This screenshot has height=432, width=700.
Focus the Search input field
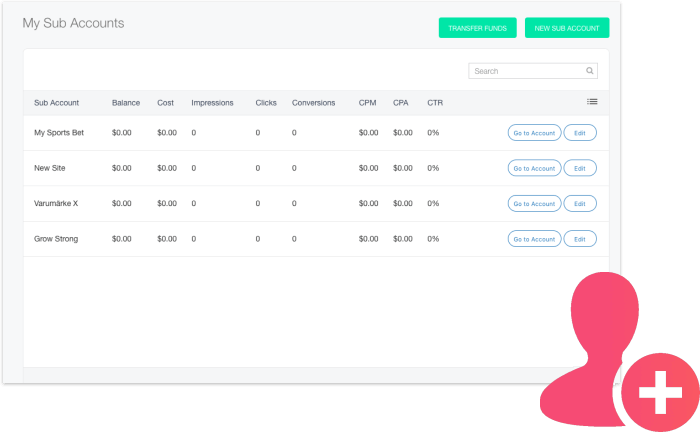click(x=533, y=71)
